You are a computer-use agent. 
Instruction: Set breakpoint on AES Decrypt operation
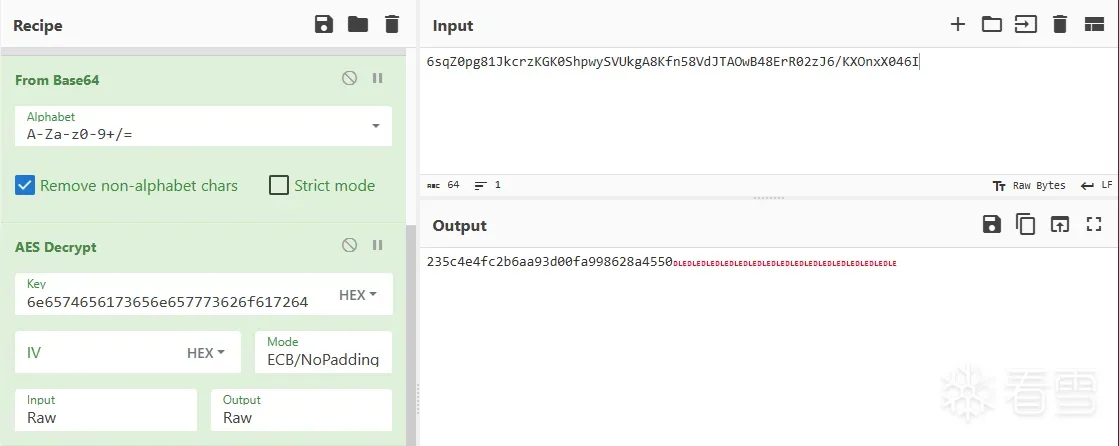click(x=378, y=245)
